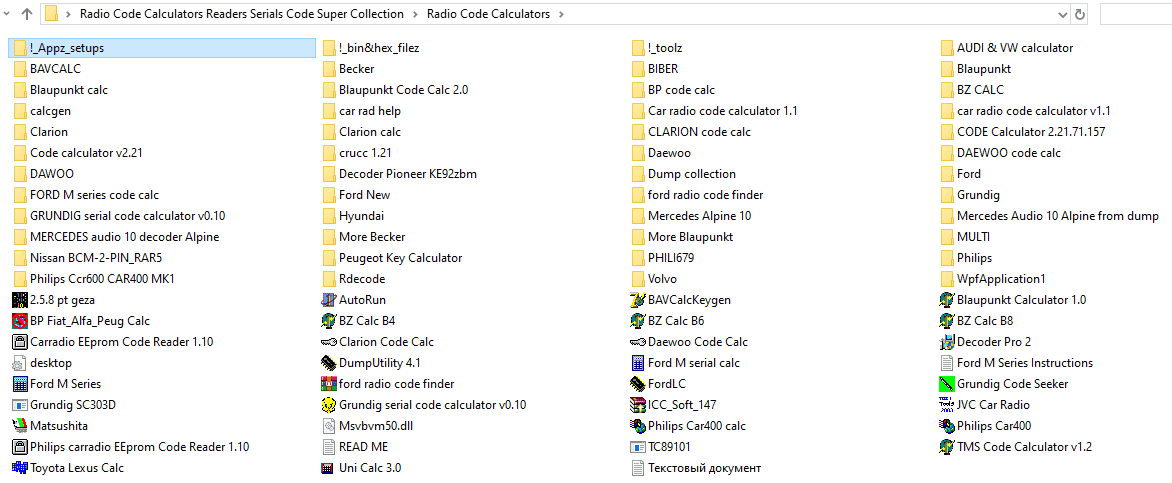The image size is (1172, 483).
Task: Click the desktop settings file icon
Action: [20, 363]
